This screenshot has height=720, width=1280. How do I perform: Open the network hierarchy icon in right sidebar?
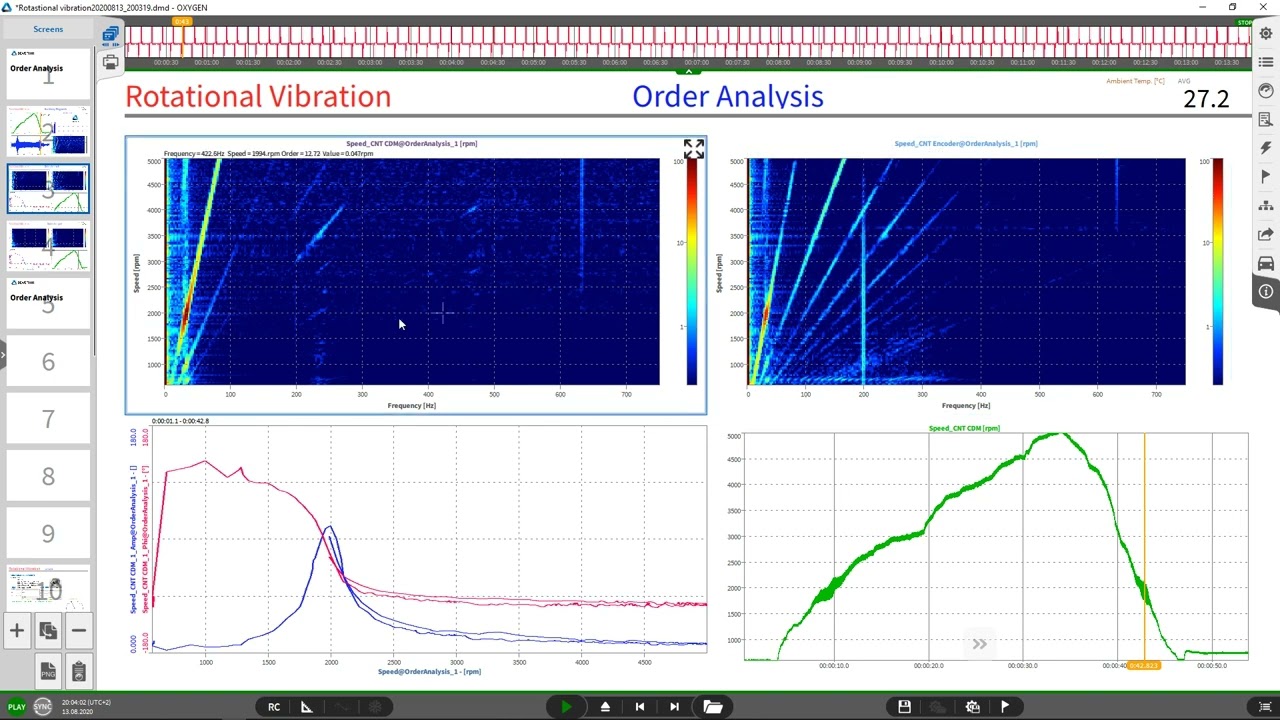click(x=1266, y=206)
